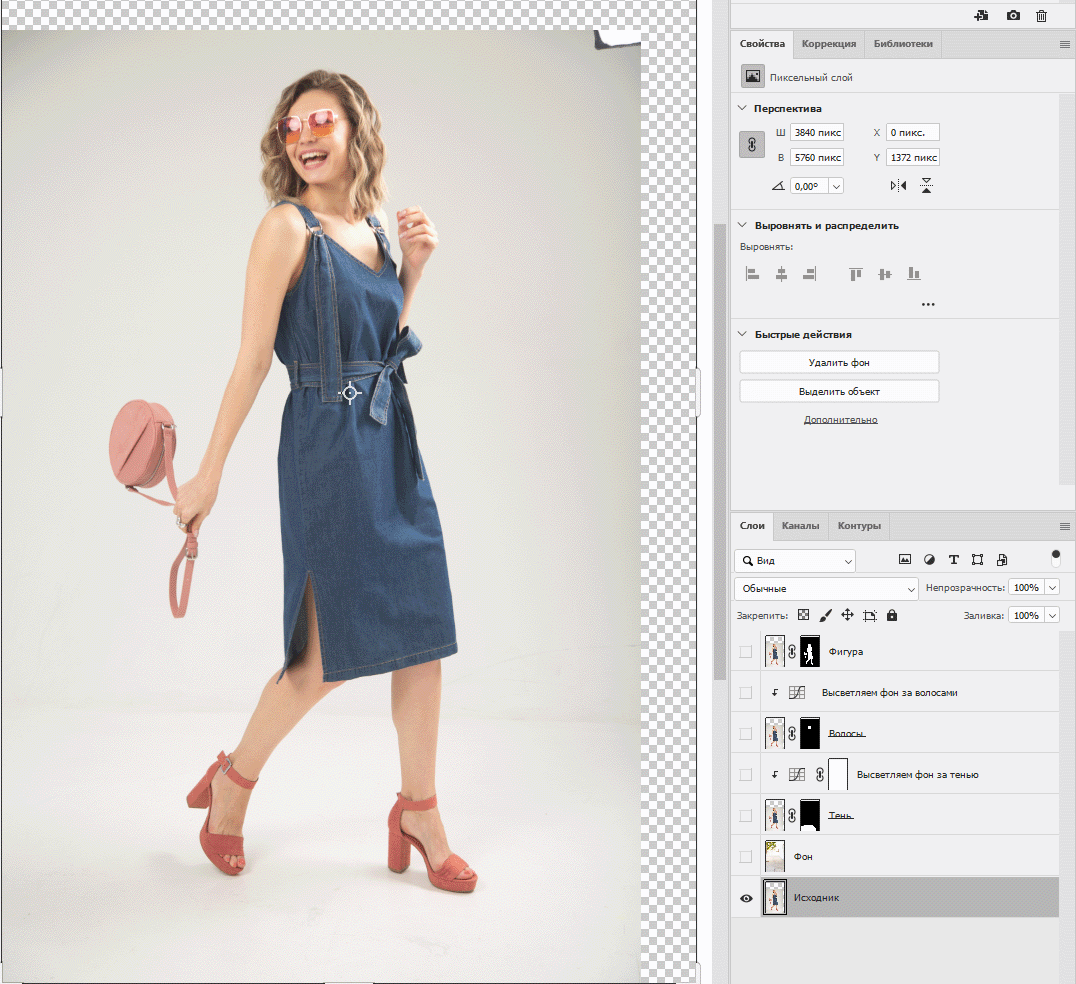This screenshot has height=984, width=1076.
Task: Click the Ш width input field
Action: [x=817, y=133]
